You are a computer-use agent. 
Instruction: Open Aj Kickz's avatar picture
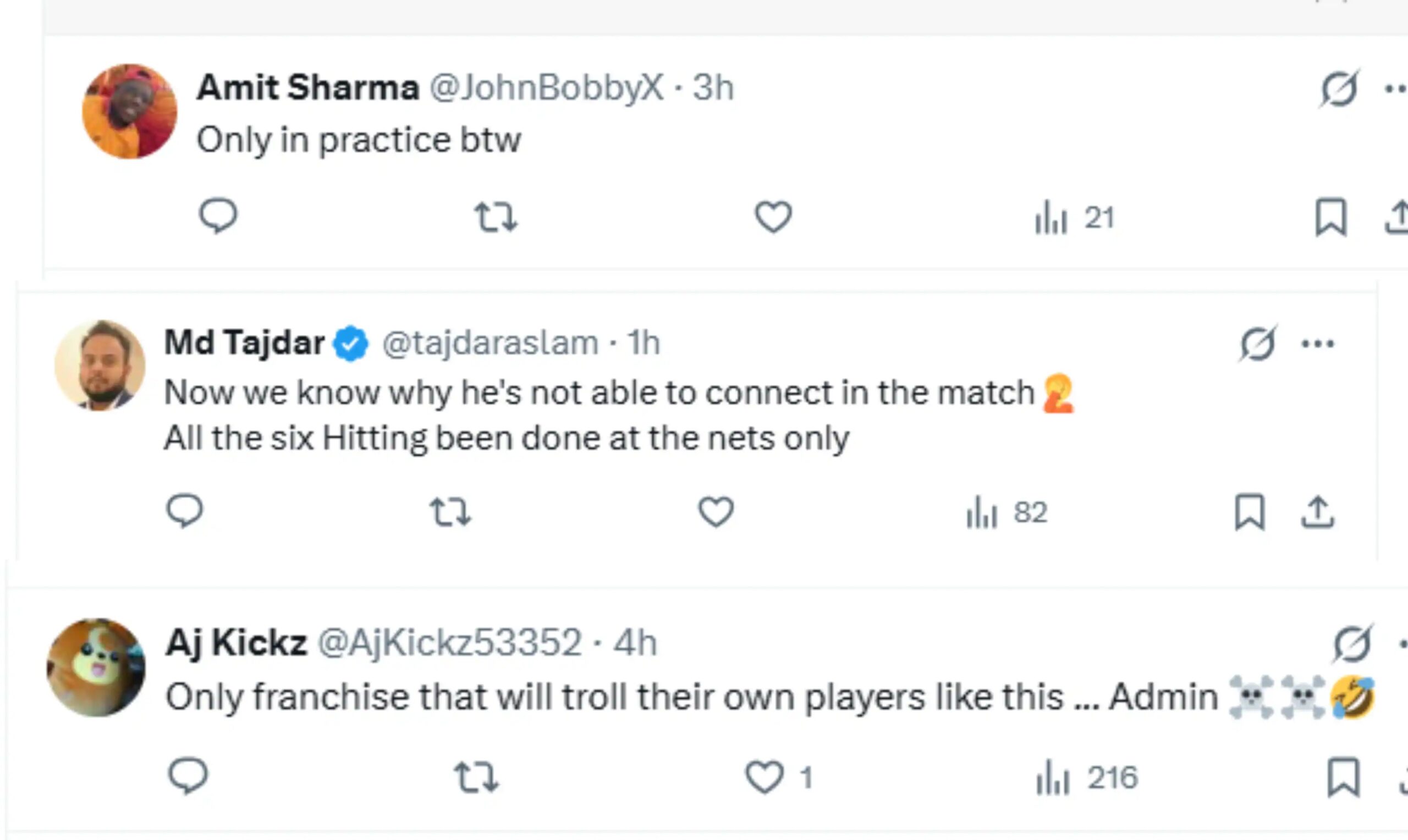(x=96, y=668)
